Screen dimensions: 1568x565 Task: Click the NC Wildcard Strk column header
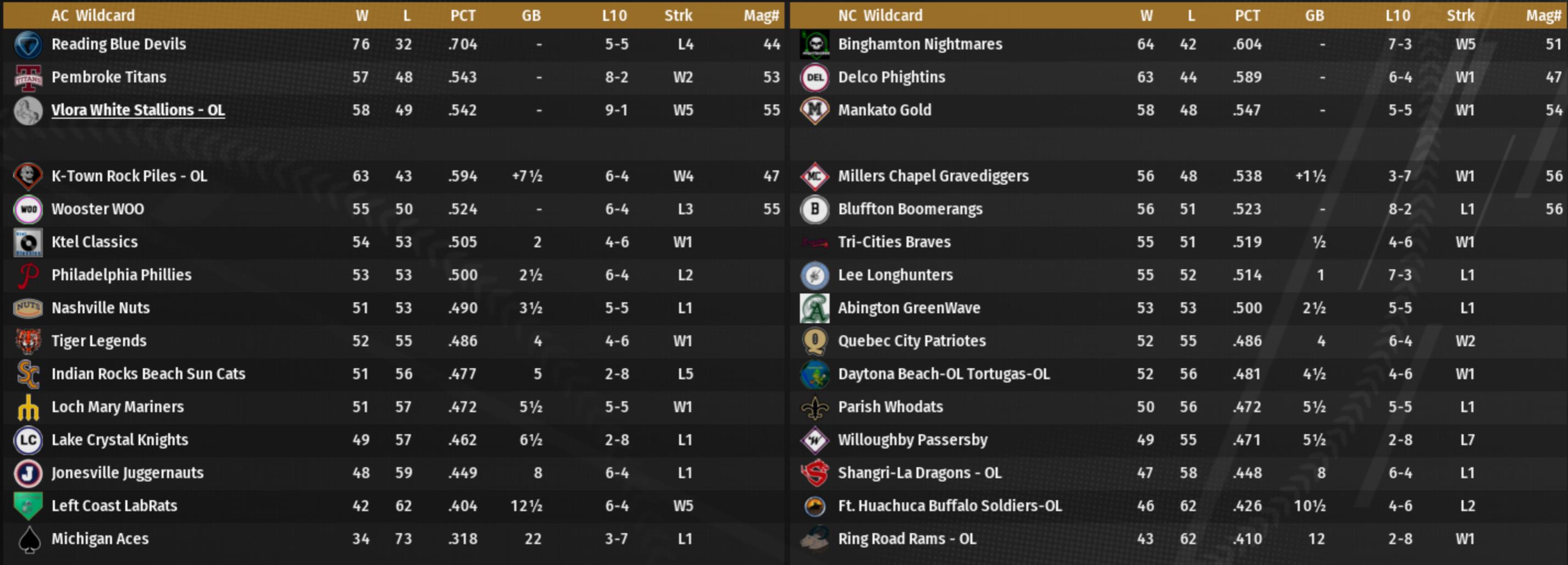click(x=1460, y=15)
